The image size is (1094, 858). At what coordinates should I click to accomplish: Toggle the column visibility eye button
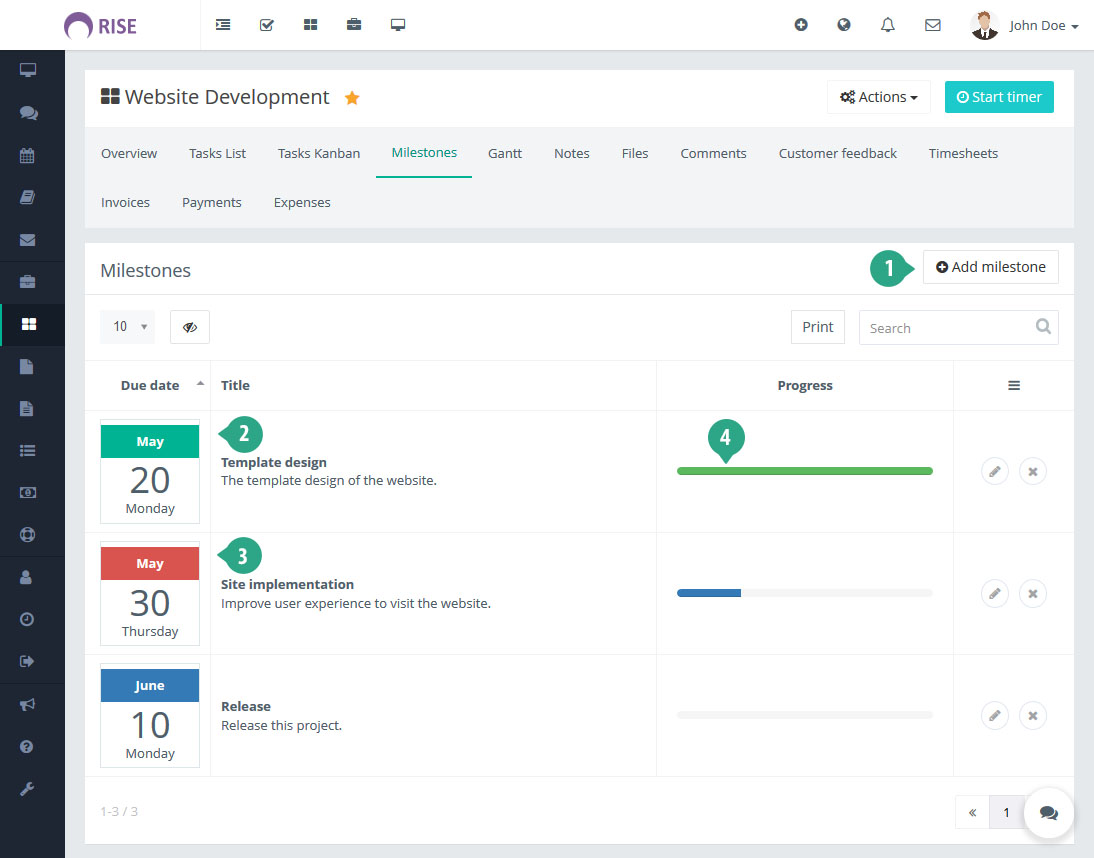tap(190, 327)
